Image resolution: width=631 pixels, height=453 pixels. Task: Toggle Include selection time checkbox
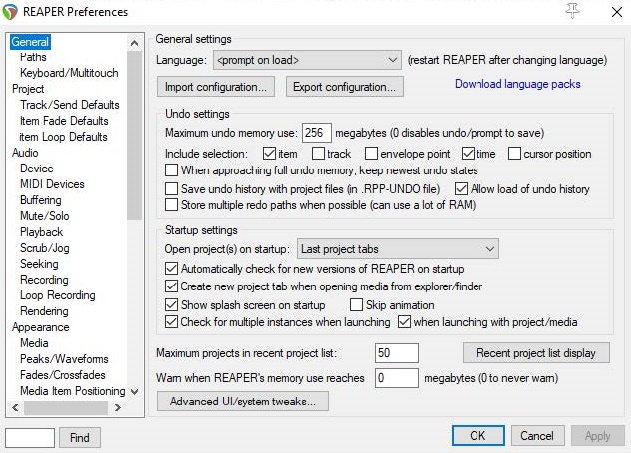point(468,154)
